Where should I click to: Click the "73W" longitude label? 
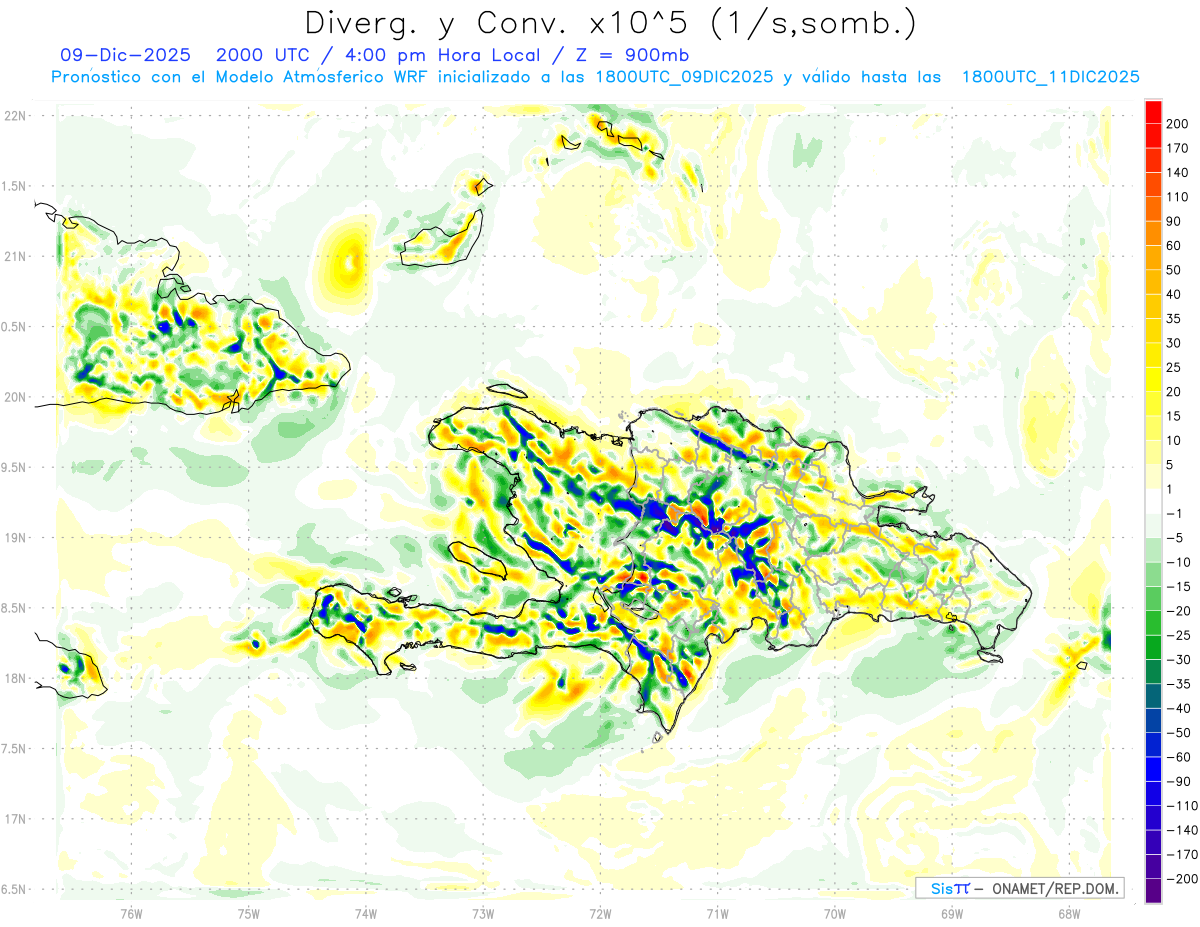coord(483,913)
